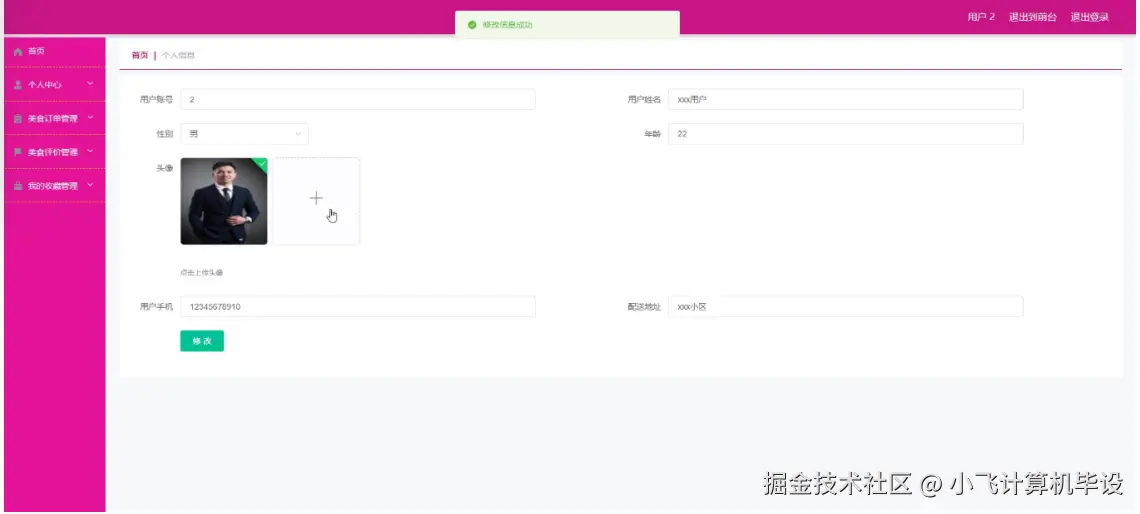The image size is (1140, 514).
Task: Focus the 用户姓名 input field
Action: pyautogui.click(x=846, y=100)
